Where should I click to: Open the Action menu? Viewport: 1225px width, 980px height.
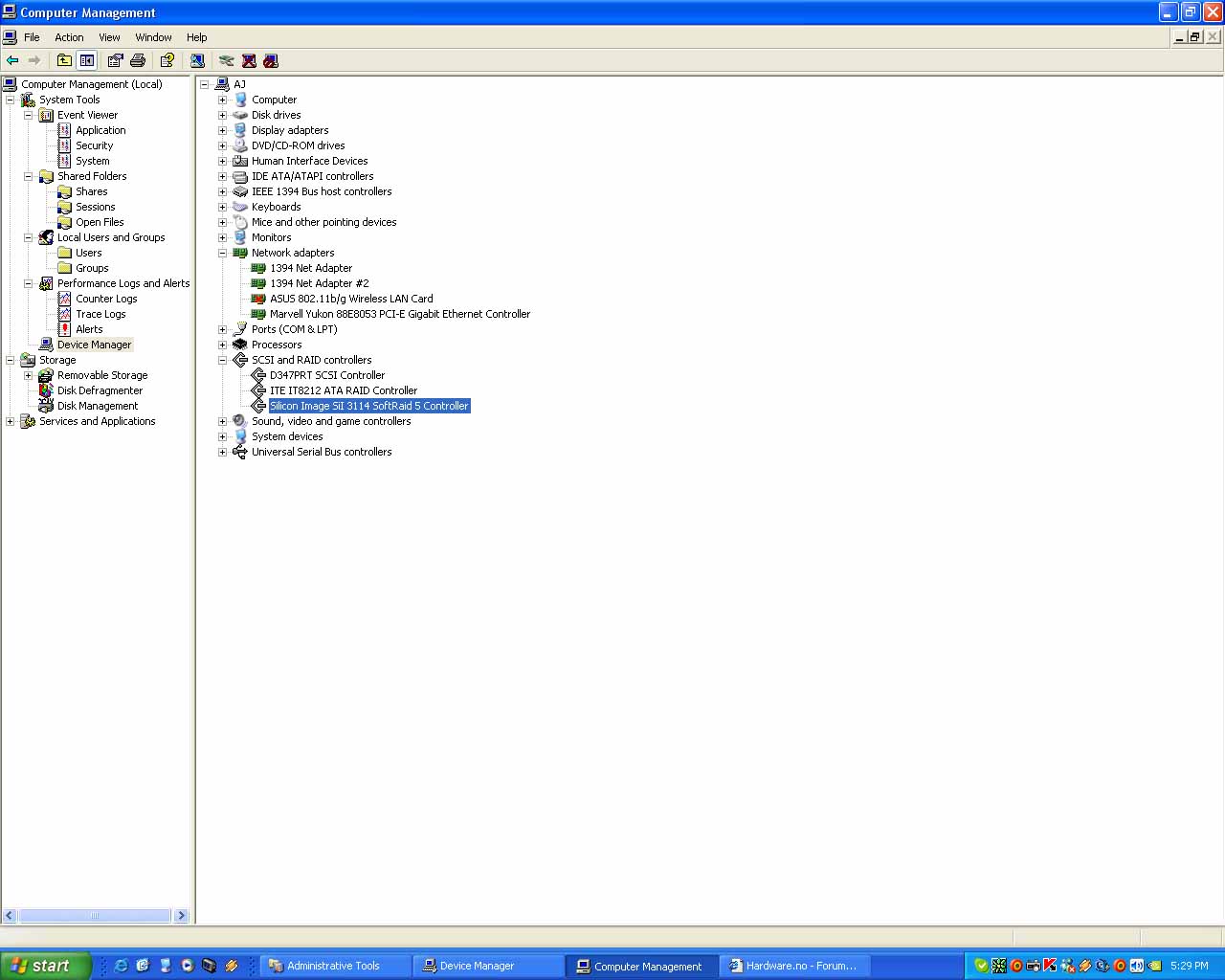(x=69, y=37)
